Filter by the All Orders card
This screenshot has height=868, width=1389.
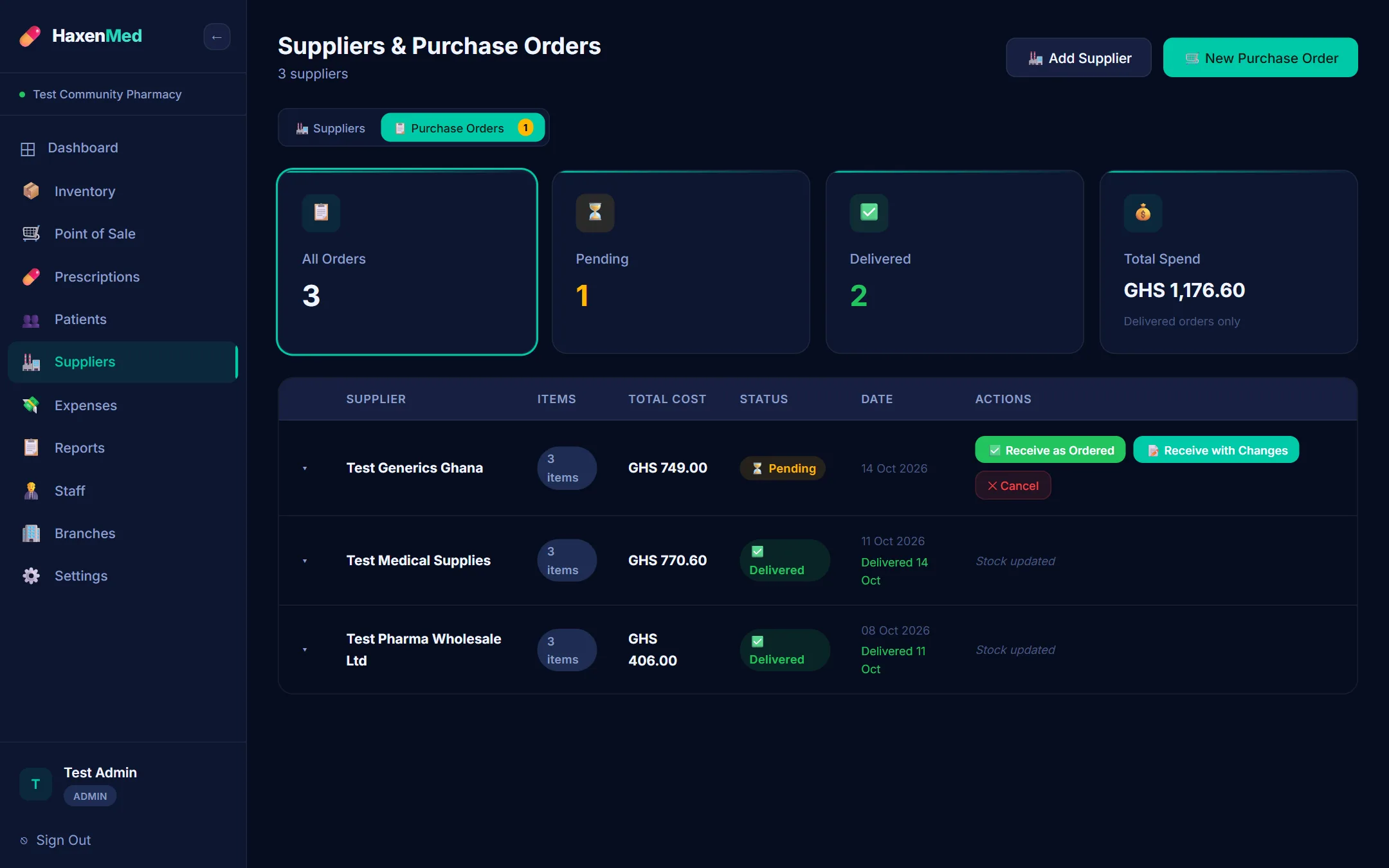click(x=407, y=262)
